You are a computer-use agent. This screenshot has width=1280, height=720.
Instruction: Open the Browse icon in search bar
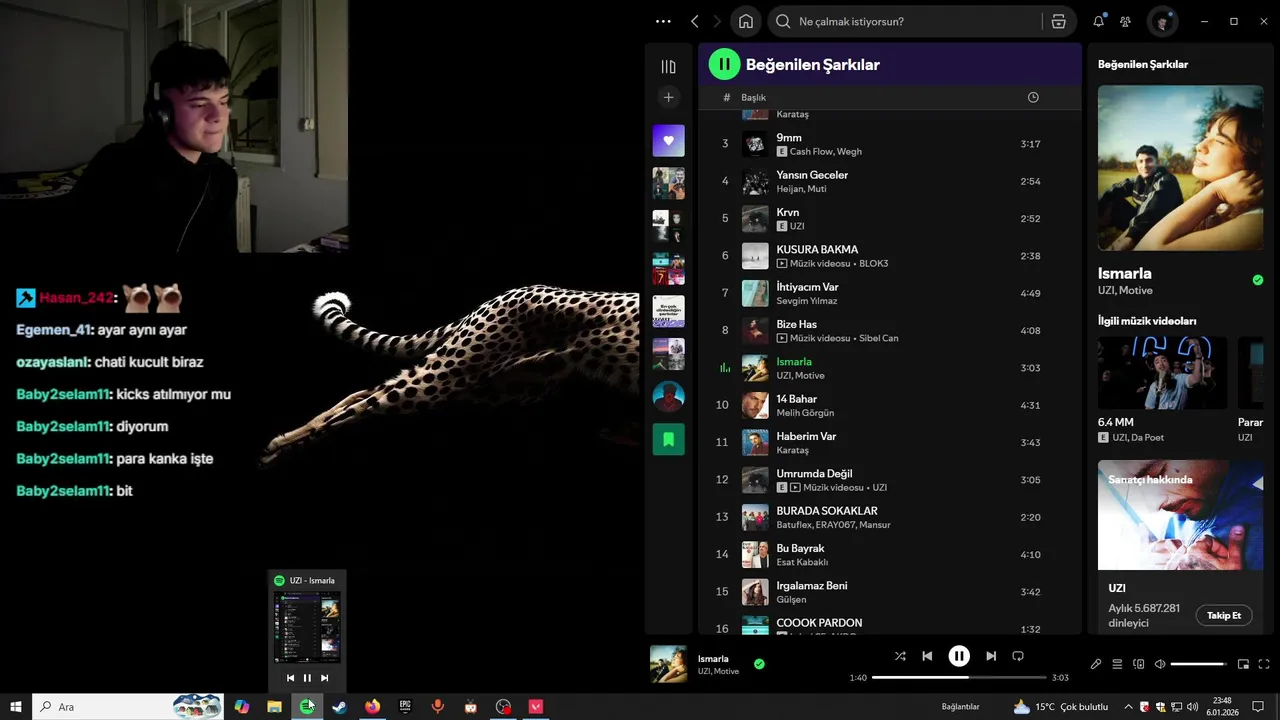(1058, 21)
